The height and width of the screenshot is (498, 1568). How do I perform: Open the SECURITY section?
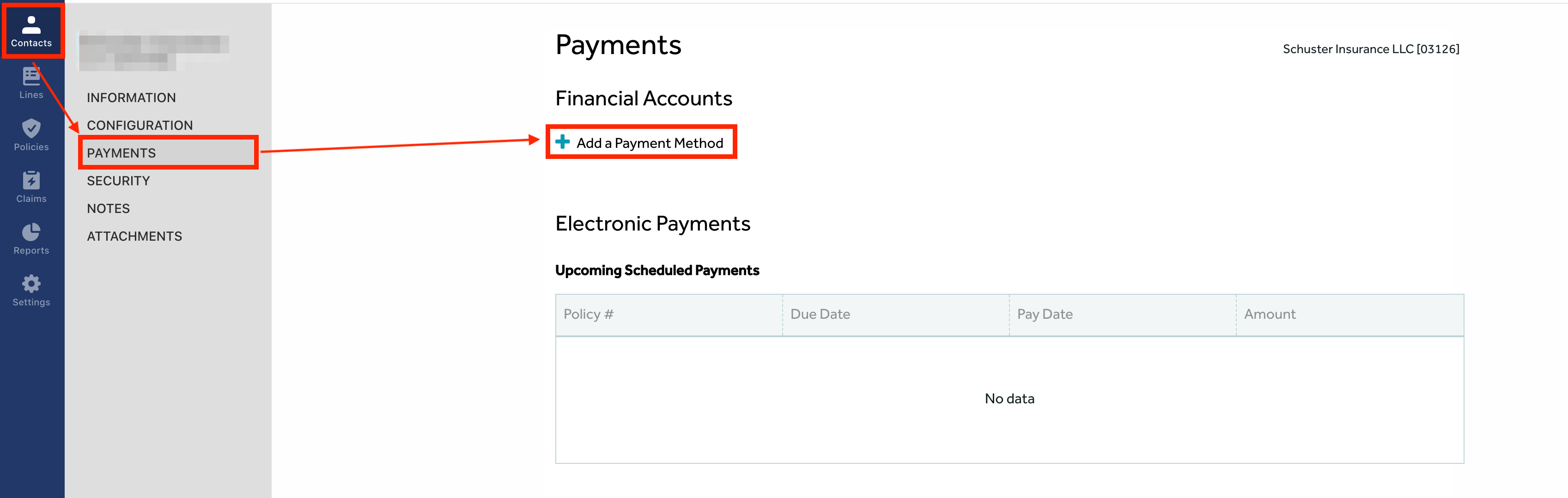point(118,181)
